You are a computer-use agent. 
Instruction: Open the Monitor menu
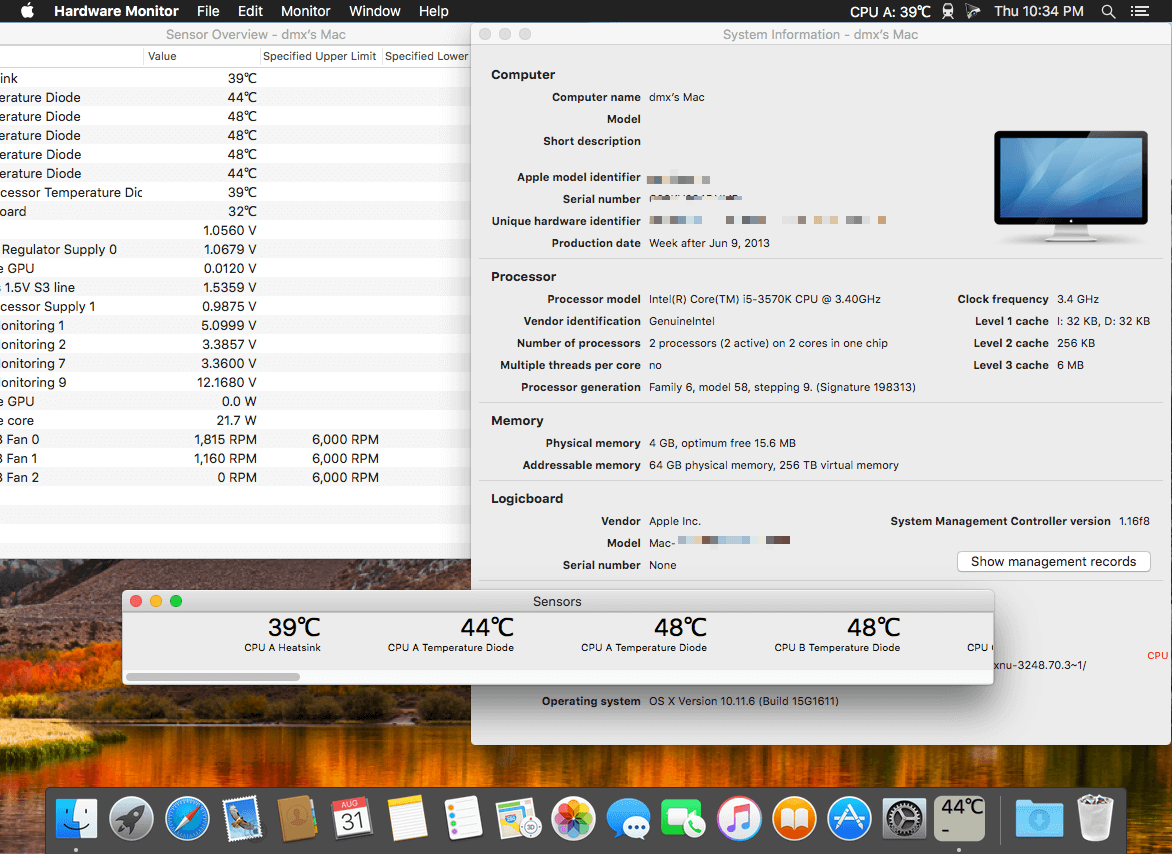click(x=305, y=11)
